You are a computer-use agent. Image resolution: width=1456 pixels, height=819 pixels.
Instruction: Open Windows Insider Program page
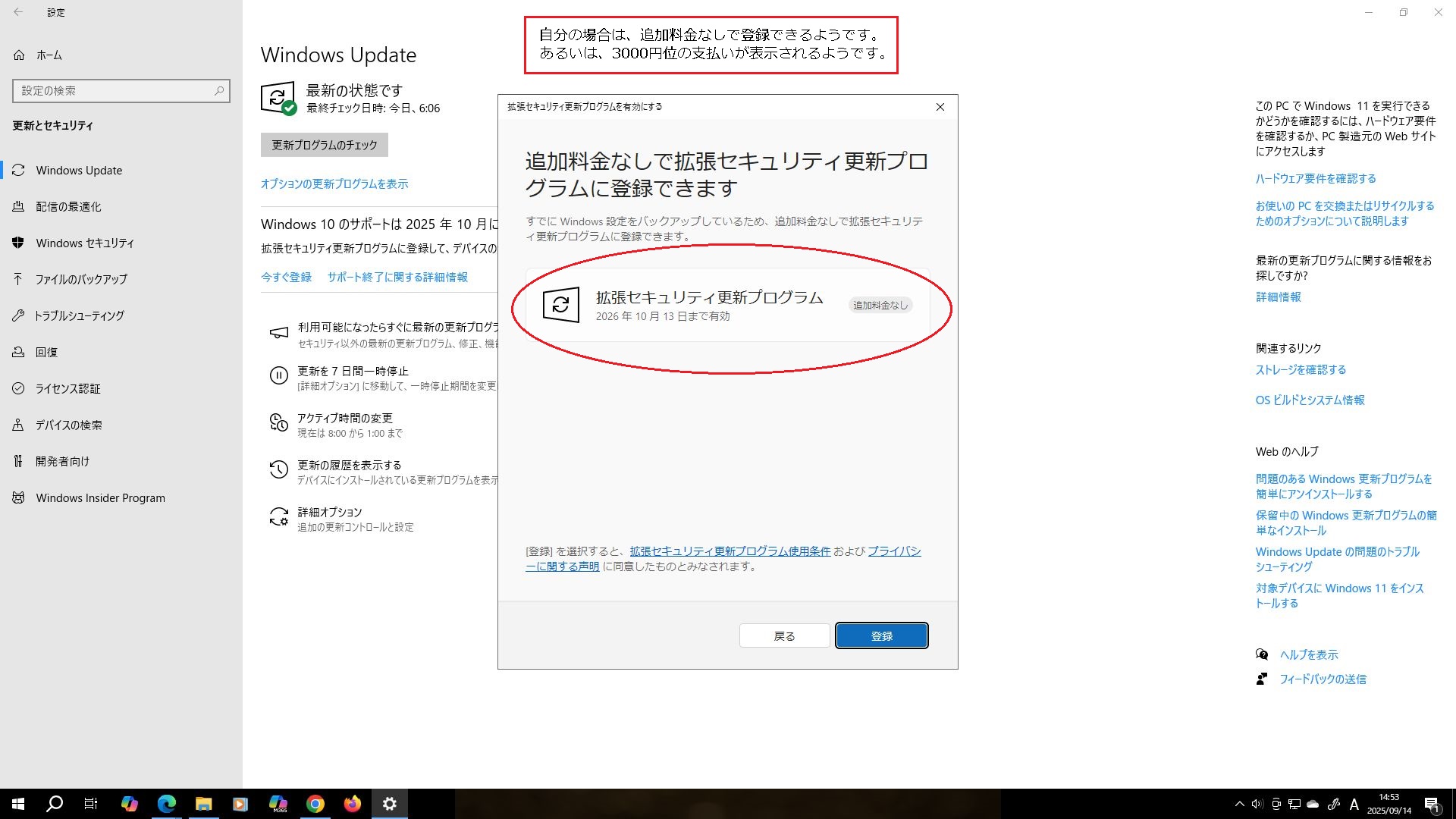point(100,498)
